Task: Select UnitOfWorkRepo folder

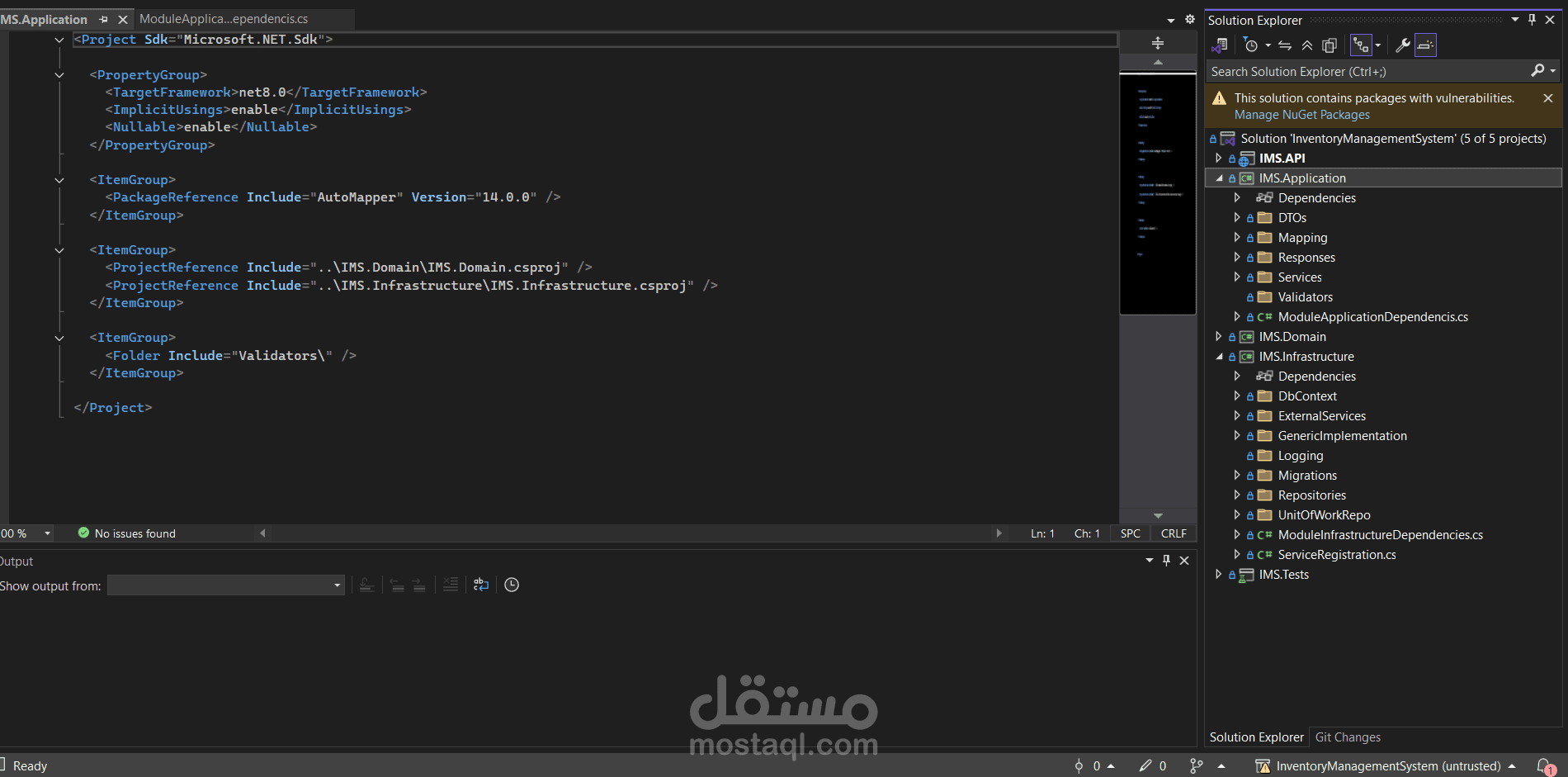Action: click(x=1324, y=514)
